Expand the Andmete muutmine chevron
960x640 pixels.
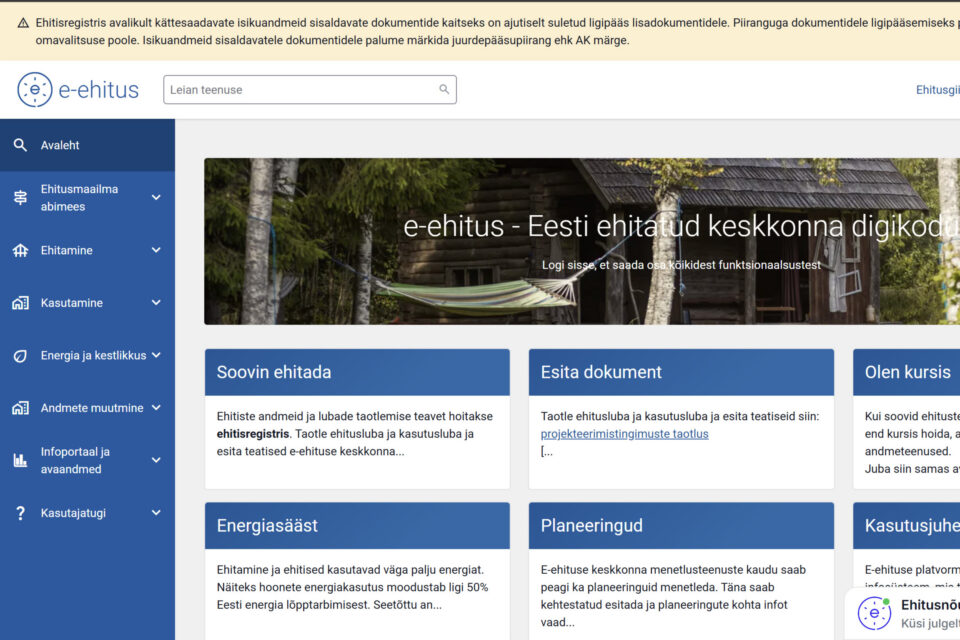[x=156, y=407]
